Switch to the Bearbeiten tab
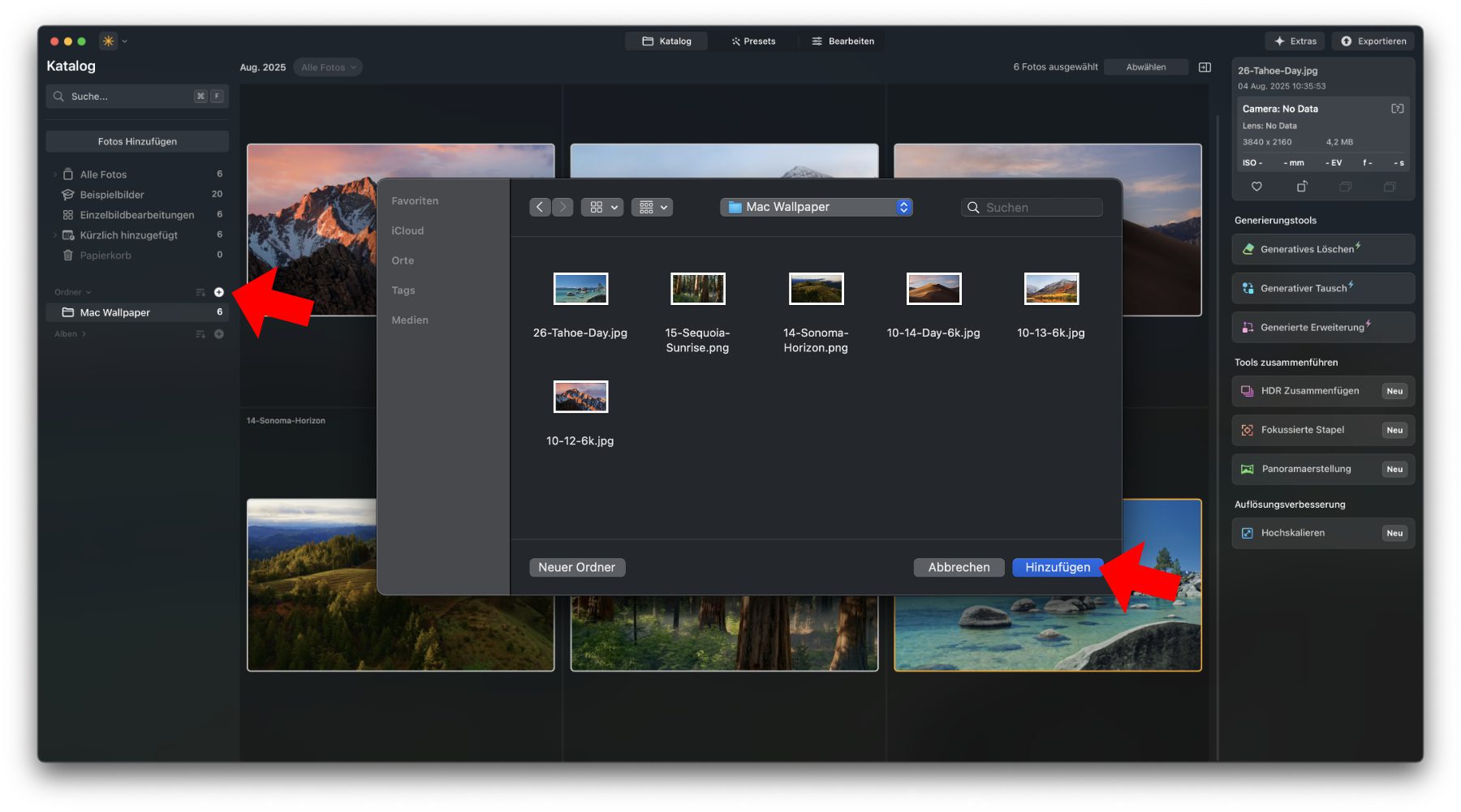1461x812 pixels. coord(843,41)
